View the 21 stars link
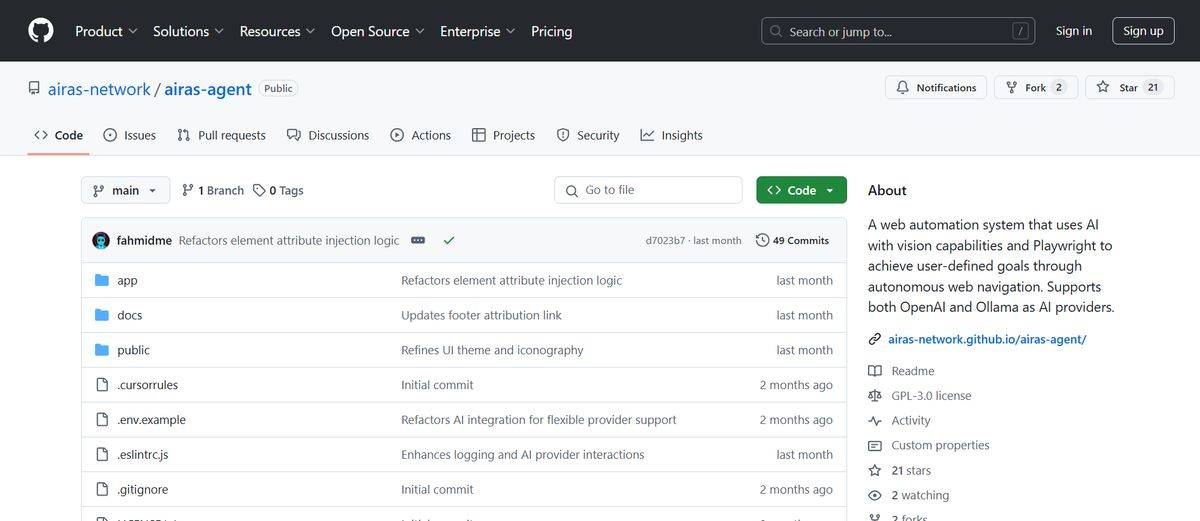 [x=911, y=471]
